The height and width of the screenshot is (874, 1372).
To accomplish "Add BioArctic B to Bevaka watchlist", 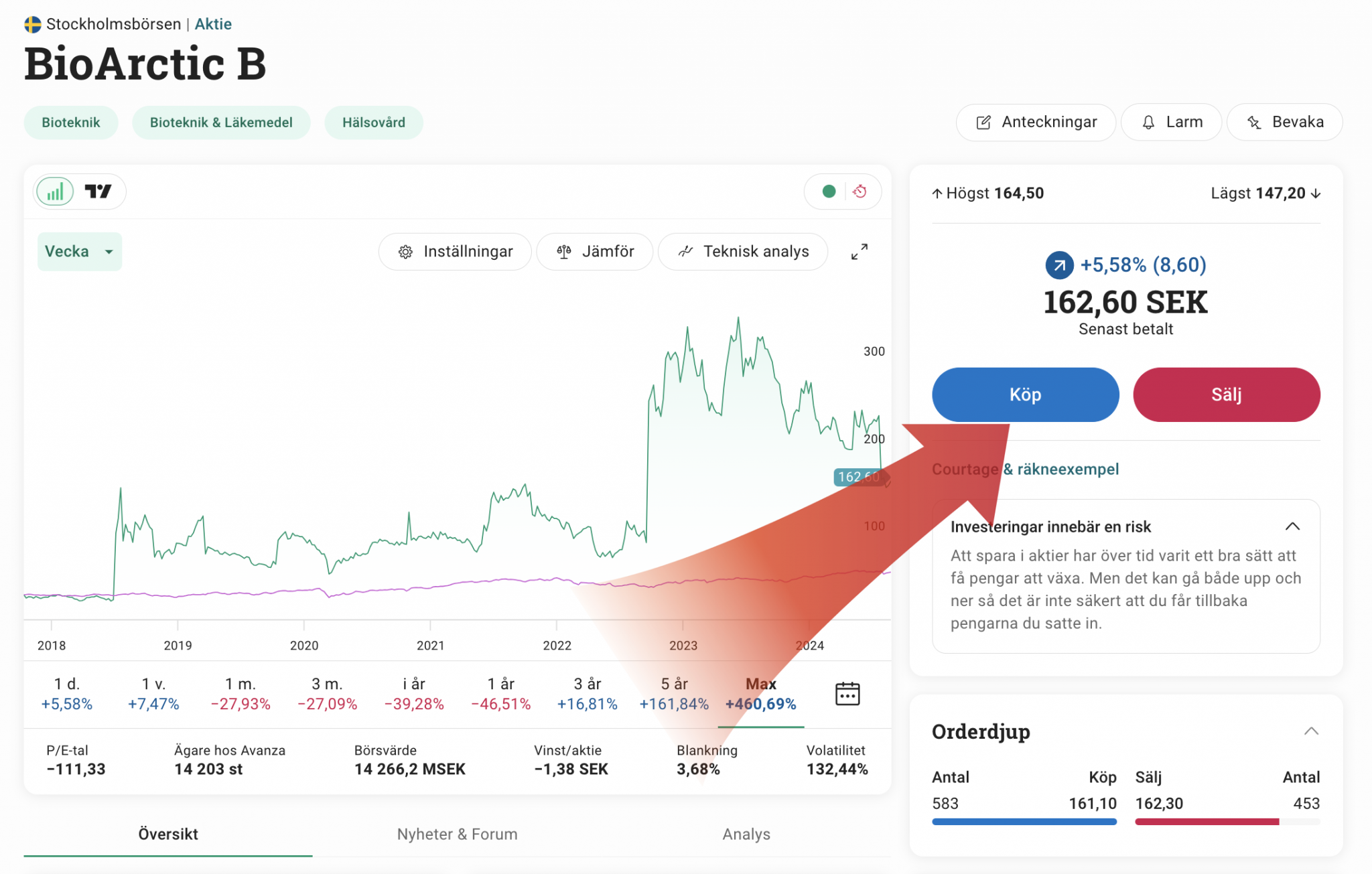I will (1284, 123).
